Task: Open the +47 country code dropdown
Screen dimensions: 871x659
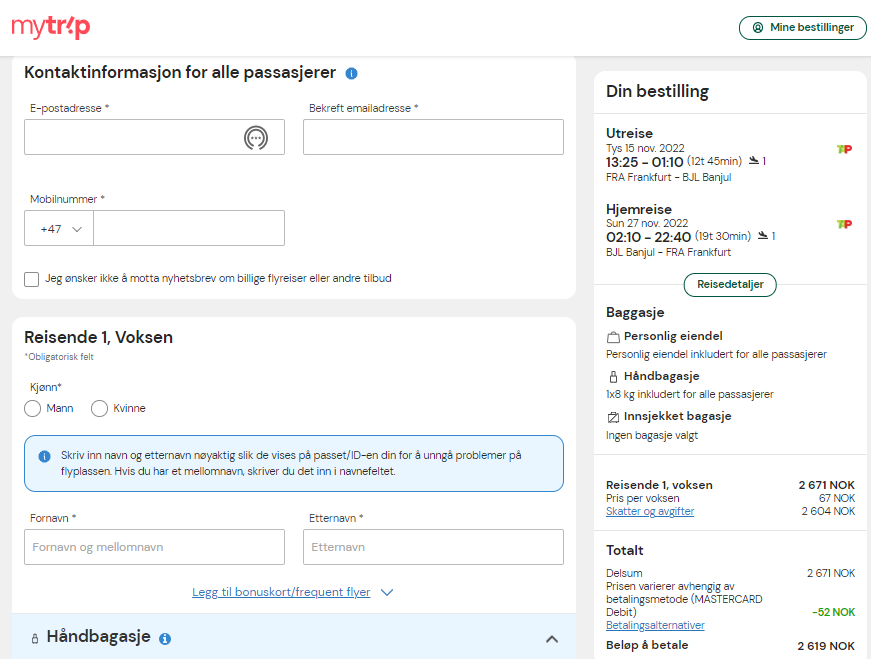Action: click(x=59, y=228)
